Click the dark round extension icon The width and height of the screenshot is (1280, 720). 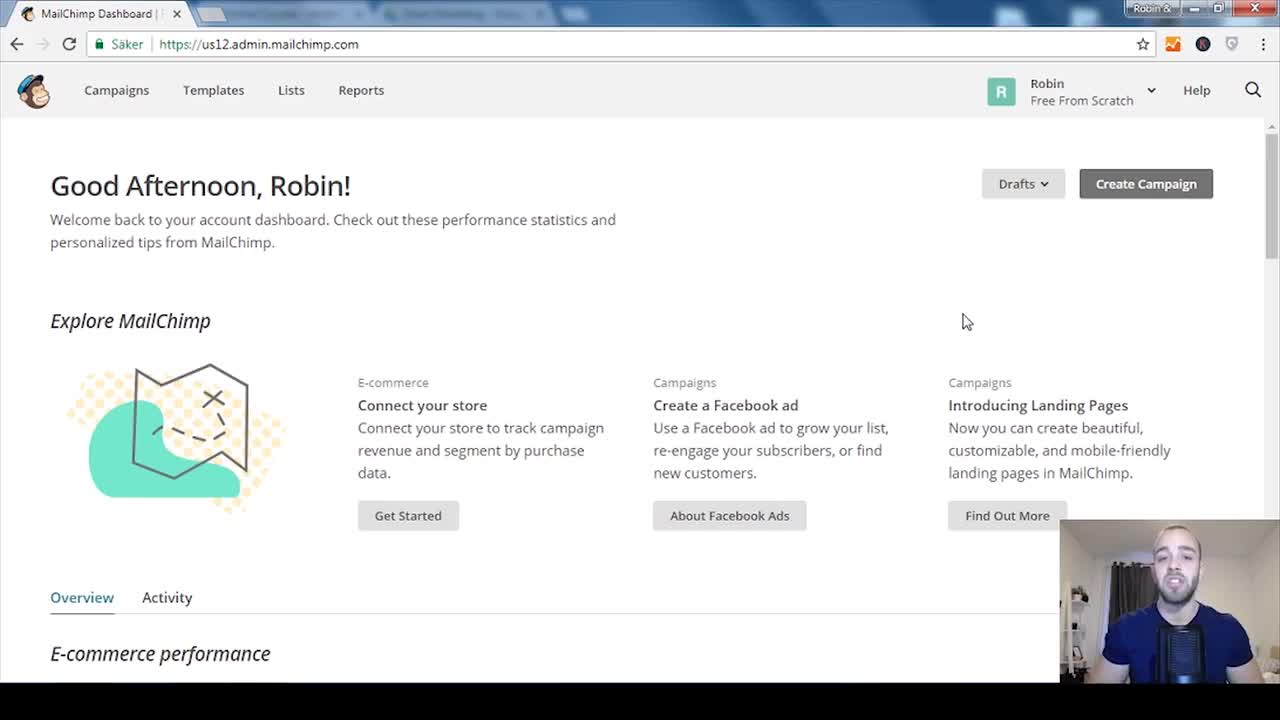(x=1203, y=44)
